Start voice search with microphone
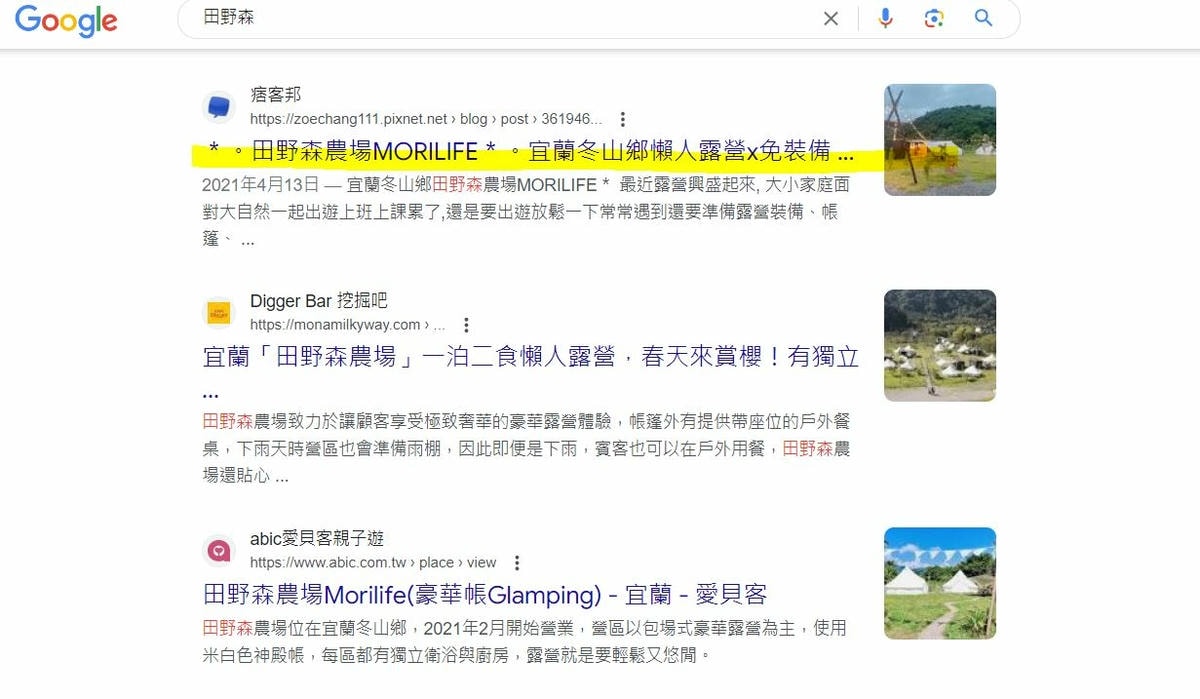1200x699 pixels. (x=885, y=18)
